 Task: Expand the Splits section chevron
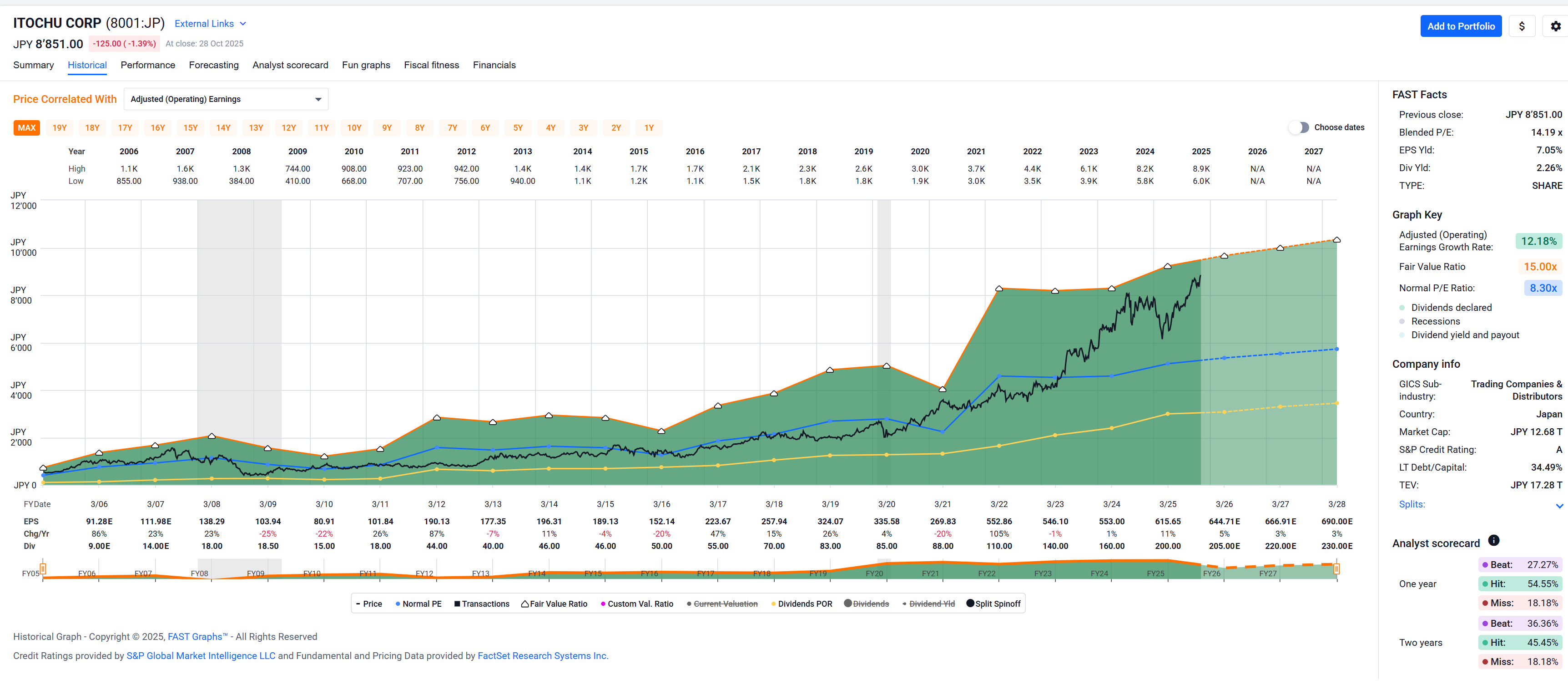tap(1559, 506)
